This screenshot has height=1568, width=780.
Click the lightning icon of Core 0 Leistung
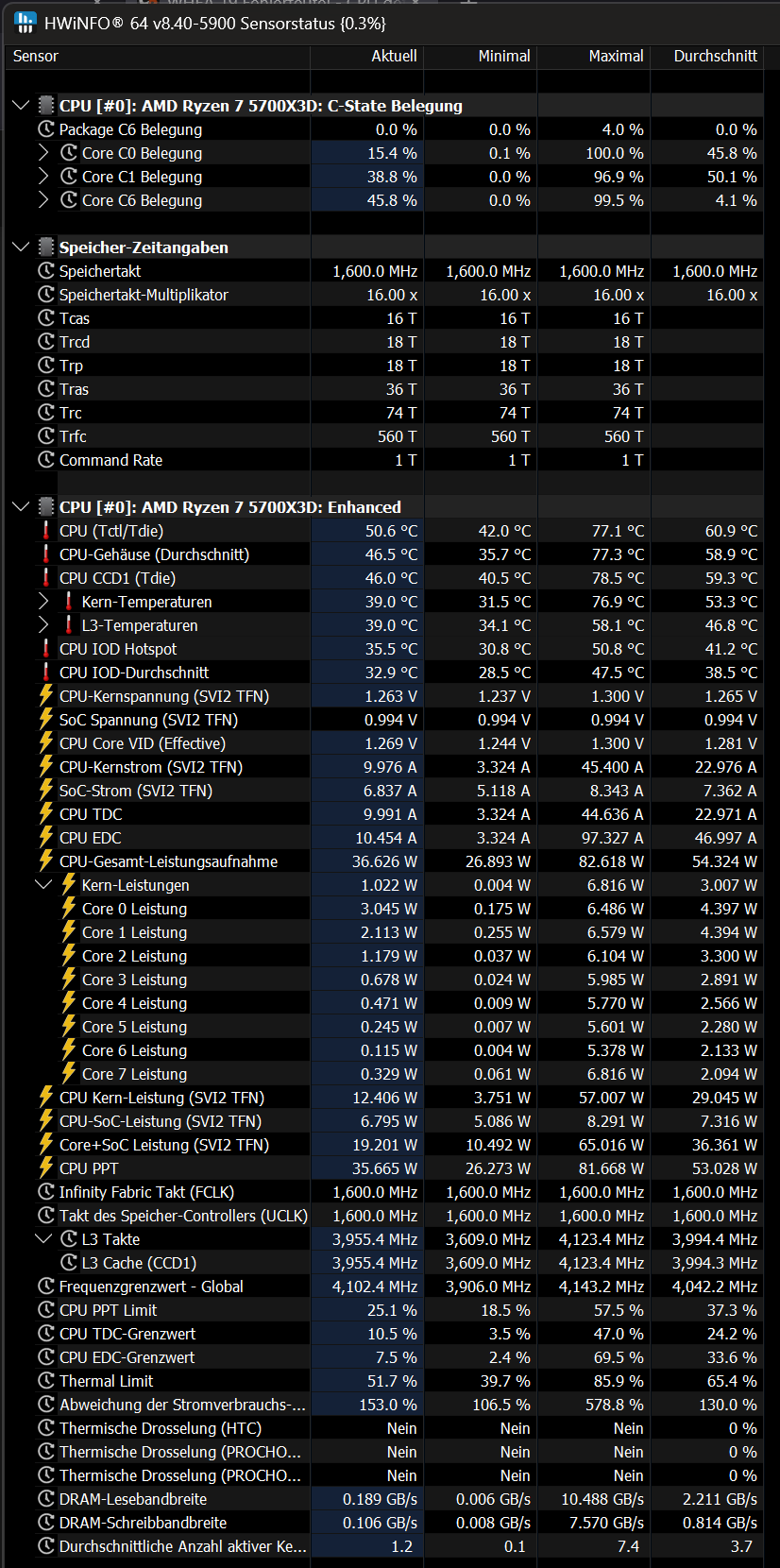69,908
